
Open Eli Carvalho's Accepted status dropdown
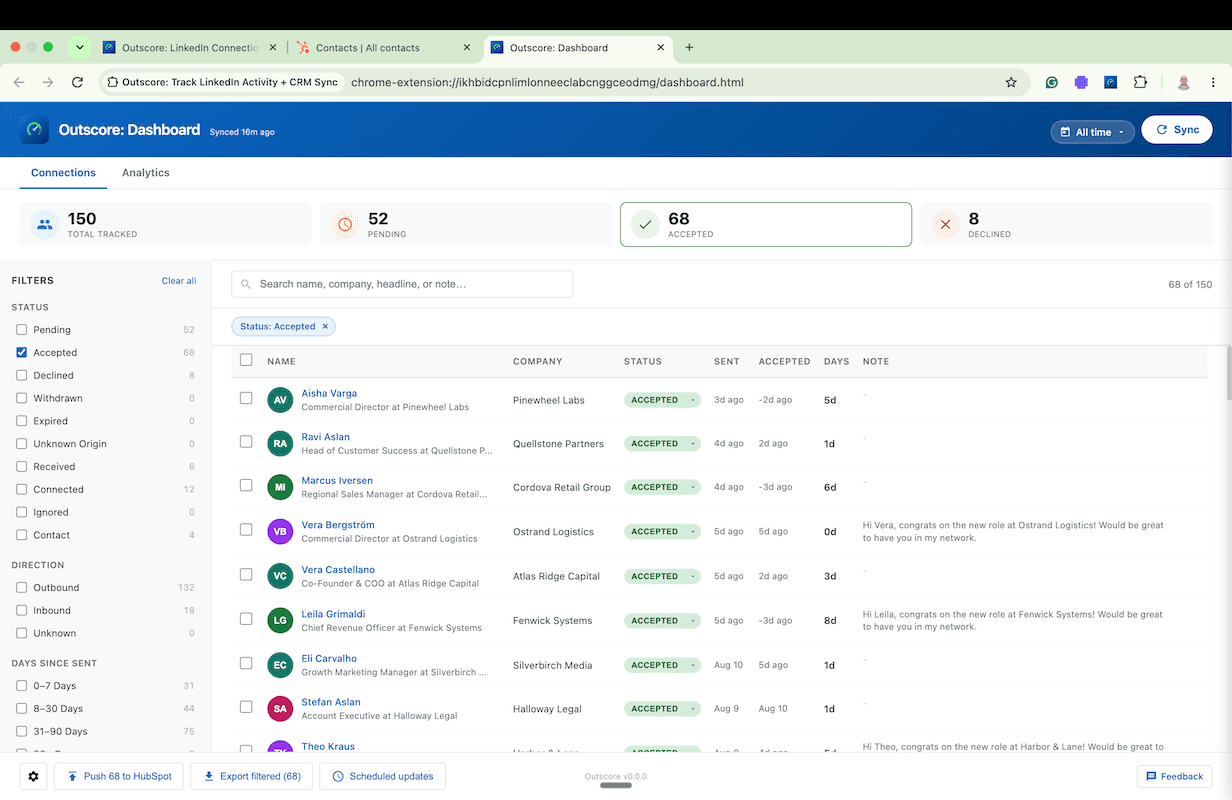(662, 665)
